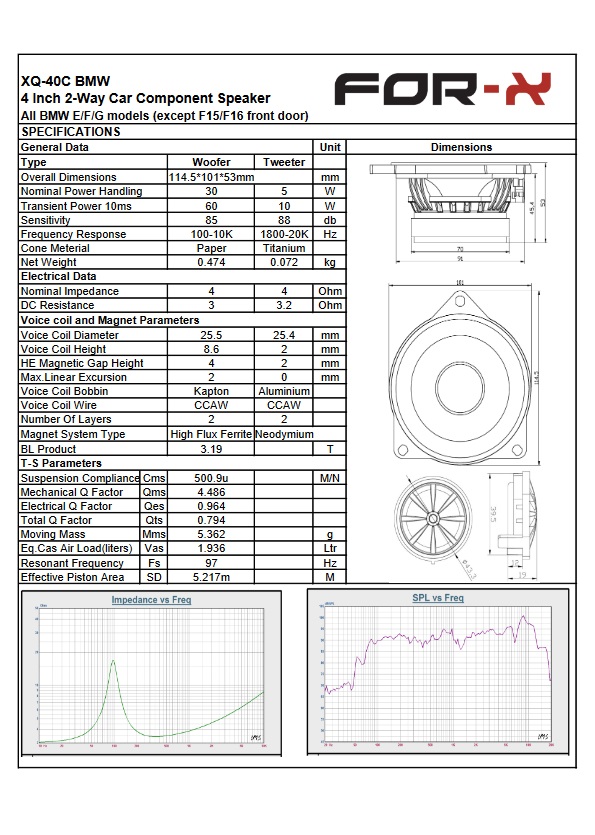
Task: Select Total Q Factor value '0.794'
Action: pyautogui.click(x=211, y=520)
